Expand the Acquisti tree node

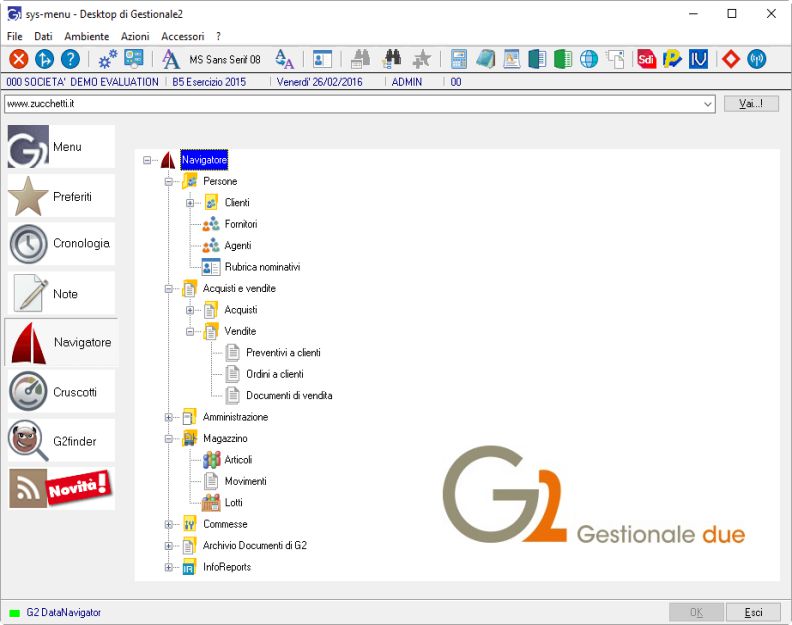[190, 310]
